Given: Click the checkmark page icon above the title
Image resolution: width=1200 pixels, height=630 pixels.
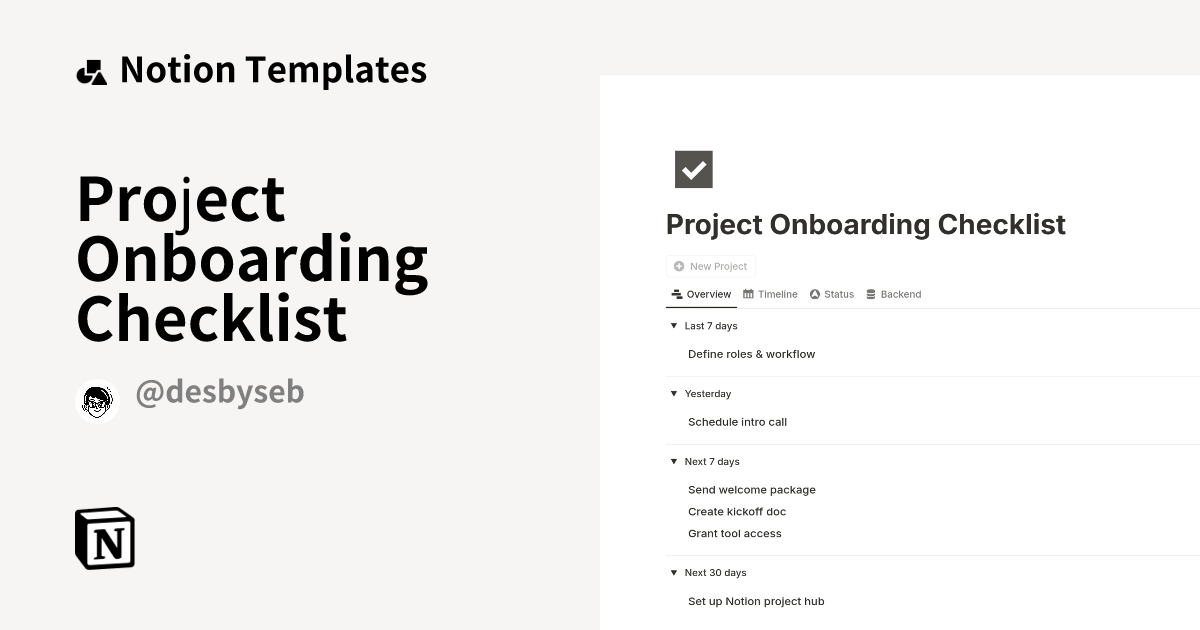Looking at the screenshot, I should [694, 169].
